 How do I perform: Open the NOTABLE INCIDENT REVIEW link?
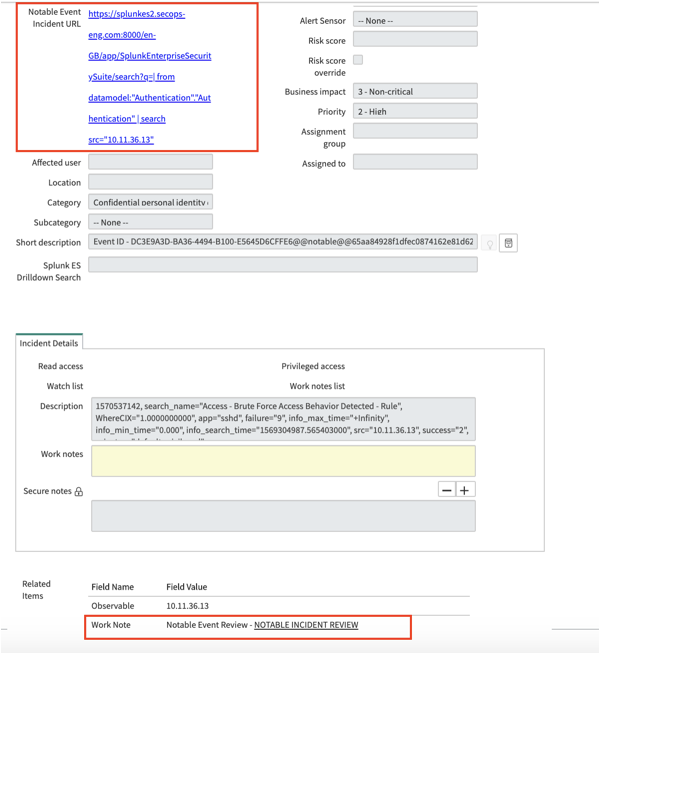coord(306,625)
